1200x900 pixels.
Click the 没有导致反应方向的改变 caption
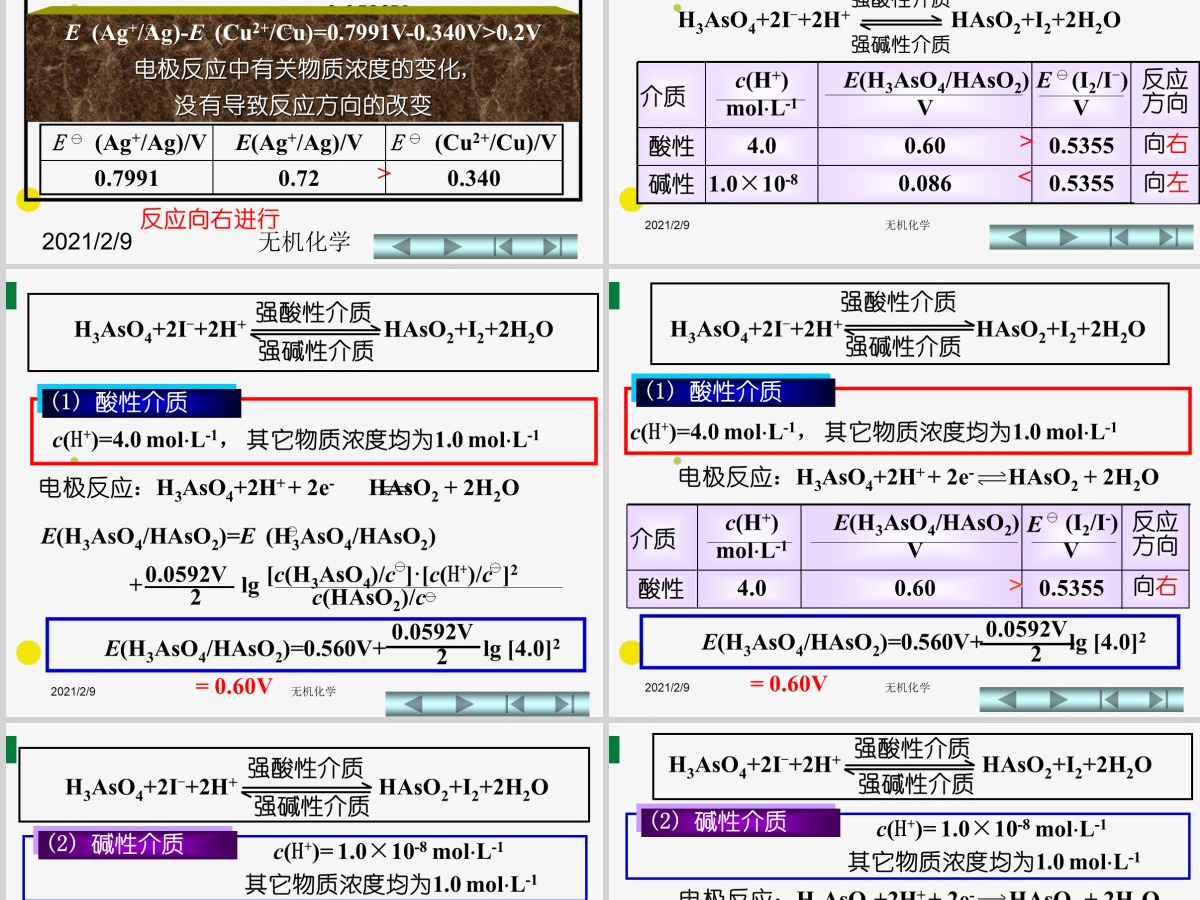tap(303, 104)
